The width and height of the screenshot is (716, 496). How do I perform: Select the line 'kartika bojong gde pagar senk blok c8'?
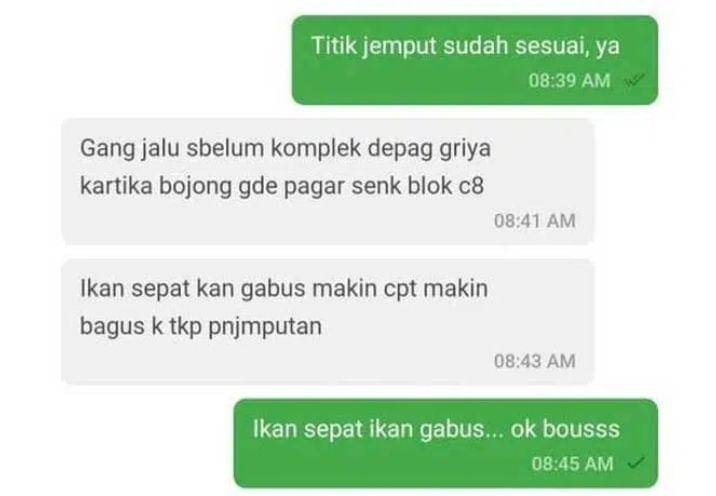[x=282, y=187]
